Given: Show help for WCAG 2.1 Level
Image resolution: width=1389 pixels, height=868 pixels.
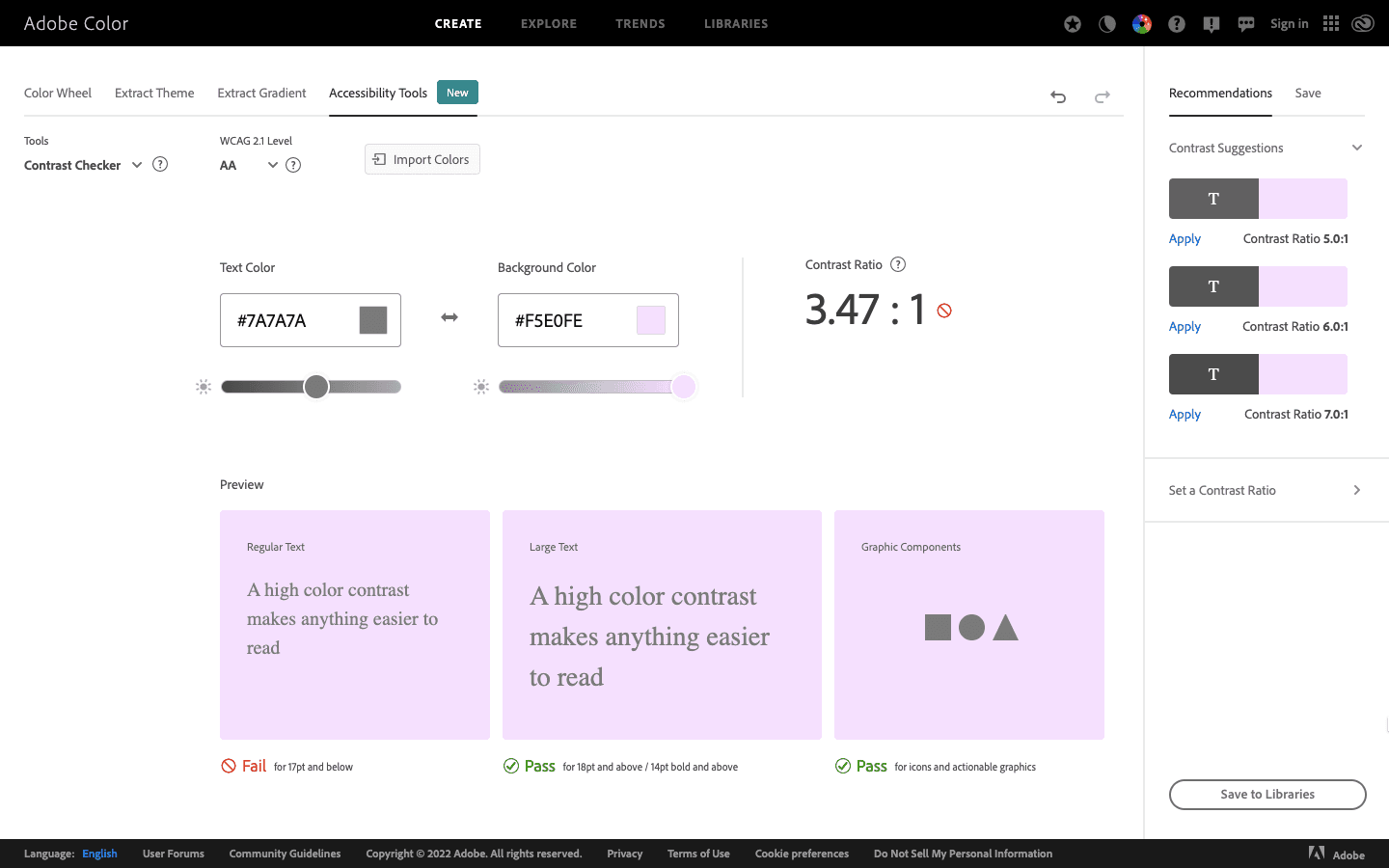Looking at the screenshot, I should tap(293, 165).
